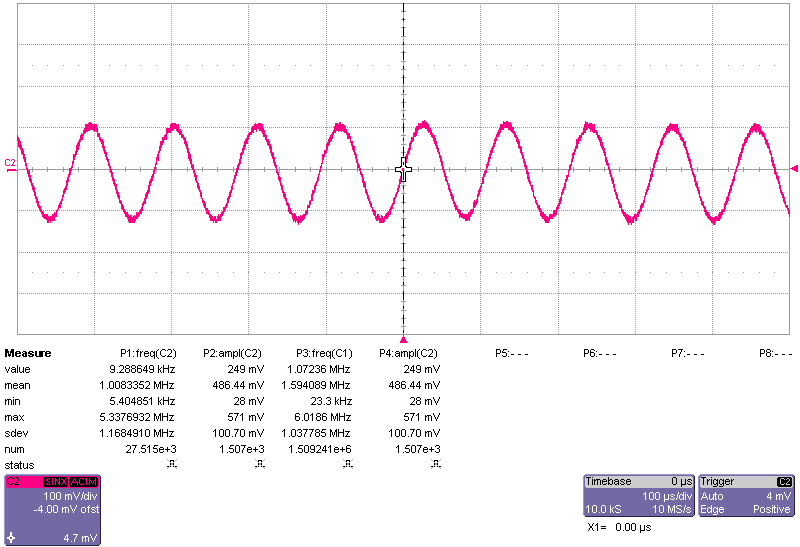800x547 pixels.
Task: Open the C2 channel descriptor box
Action: click(53, 510)
